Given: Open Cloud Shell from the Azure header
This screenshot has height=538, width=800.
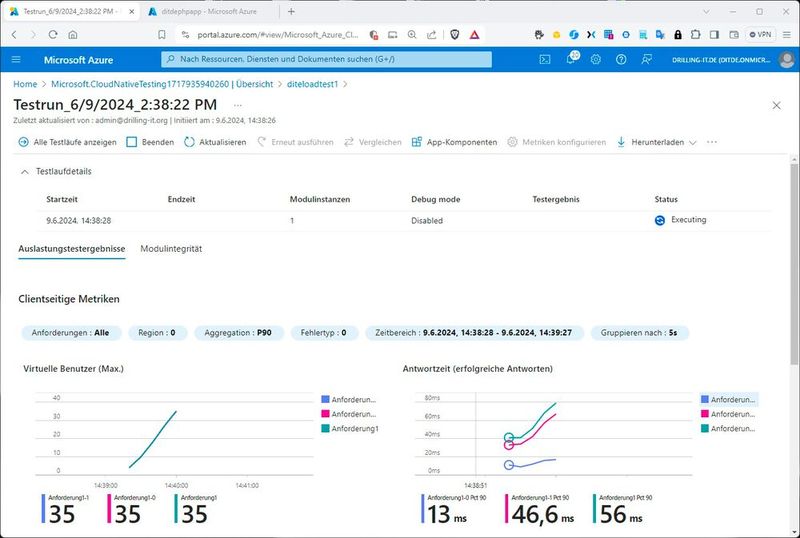Looking at the screenshot, I should (x=545, y=60).
